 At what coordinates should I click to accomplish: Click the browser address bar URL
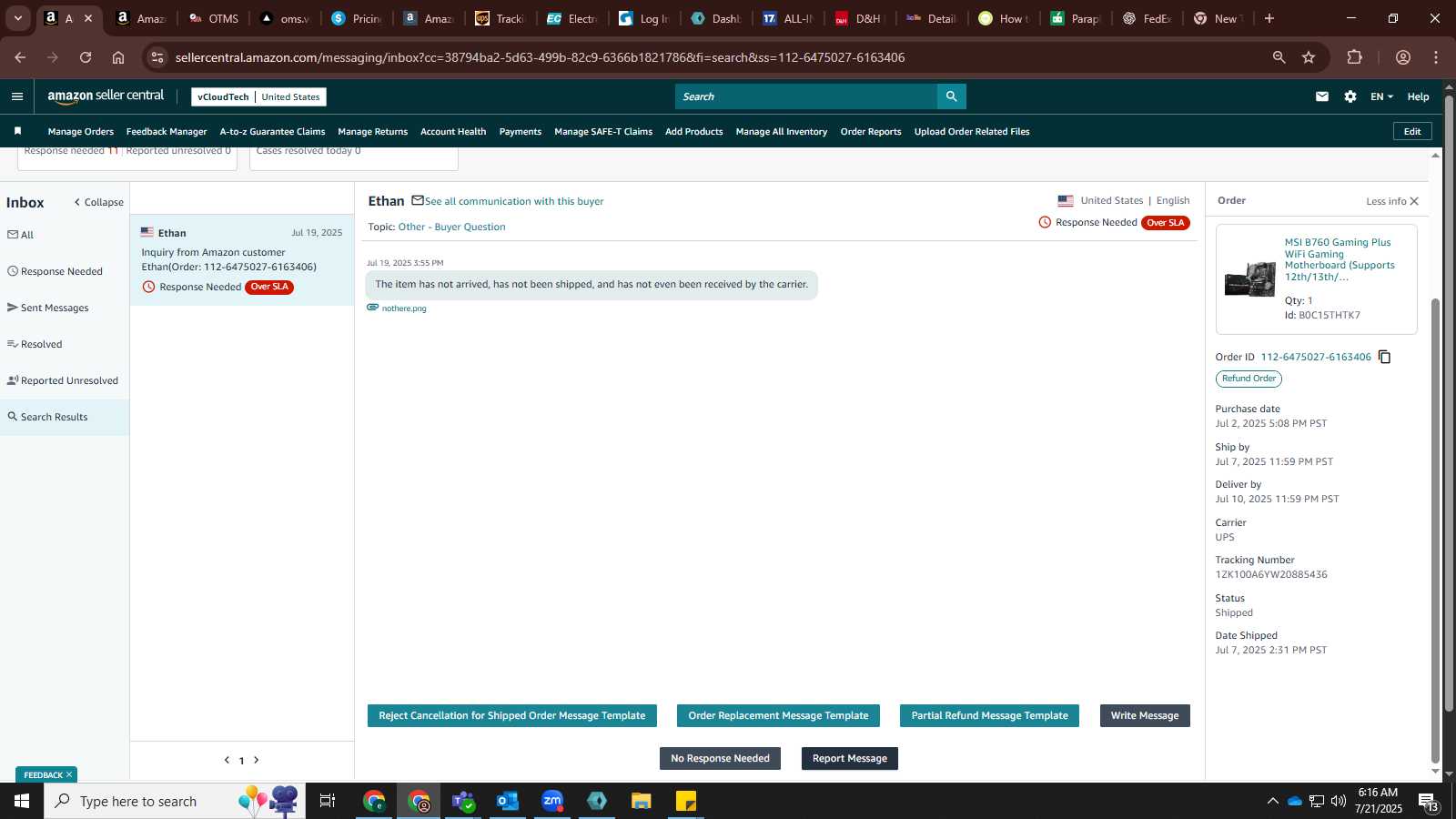(540, 57)
